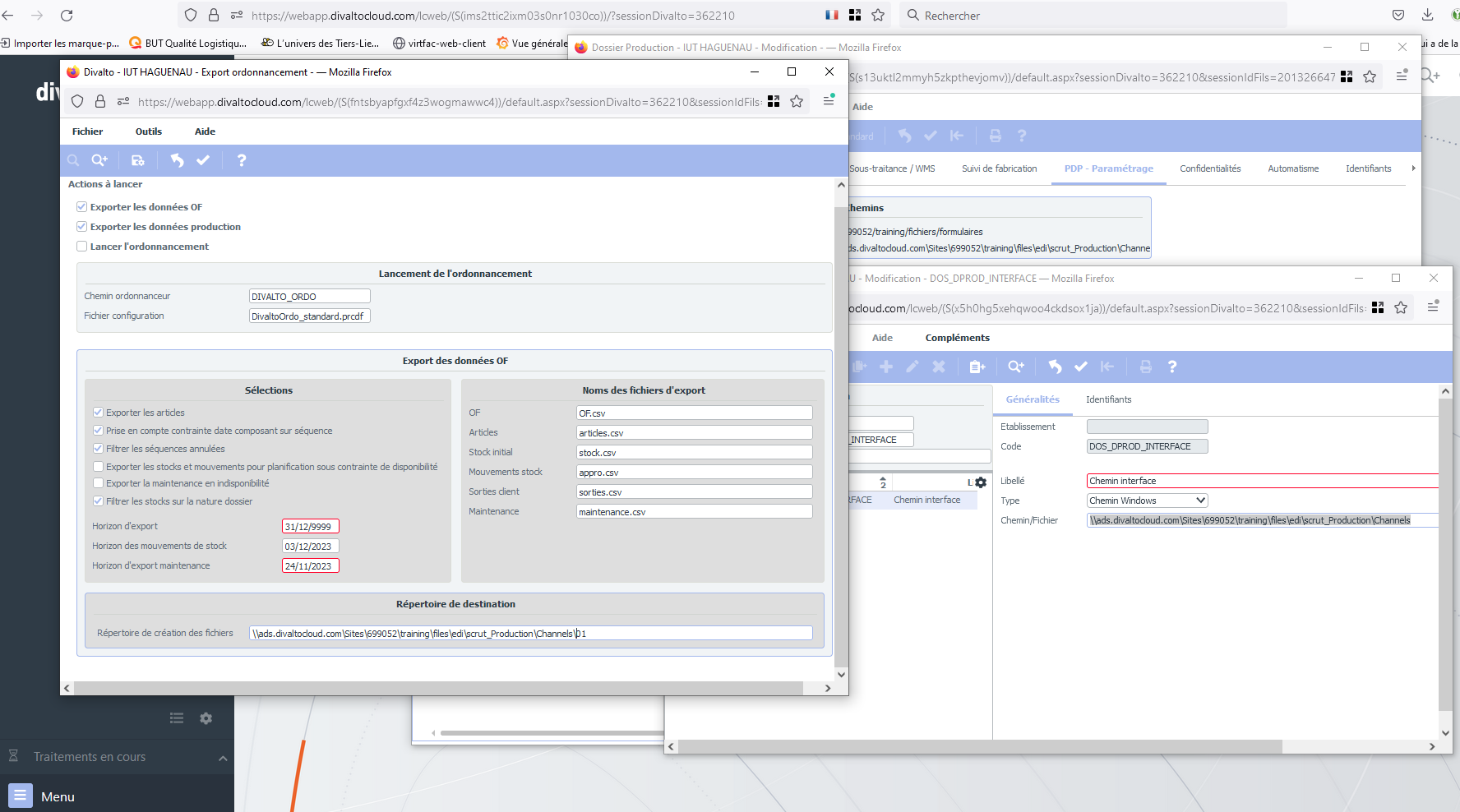Open the file settings icon in the Export ordonnancement toolbar
Image resolution: width=1460 pixels, height=812 pixels.
[138, 160]
